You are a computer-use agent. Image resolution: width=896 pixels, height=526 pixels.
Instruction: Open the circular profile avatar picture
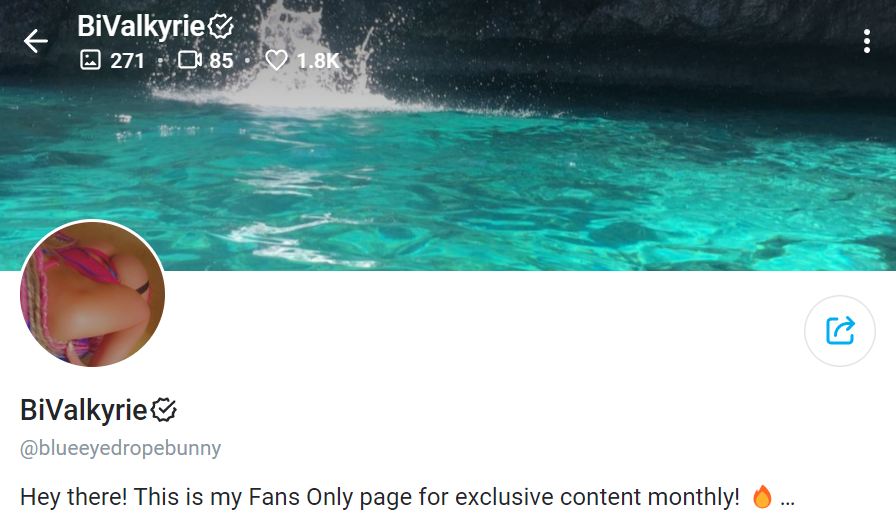coord(93,293)
